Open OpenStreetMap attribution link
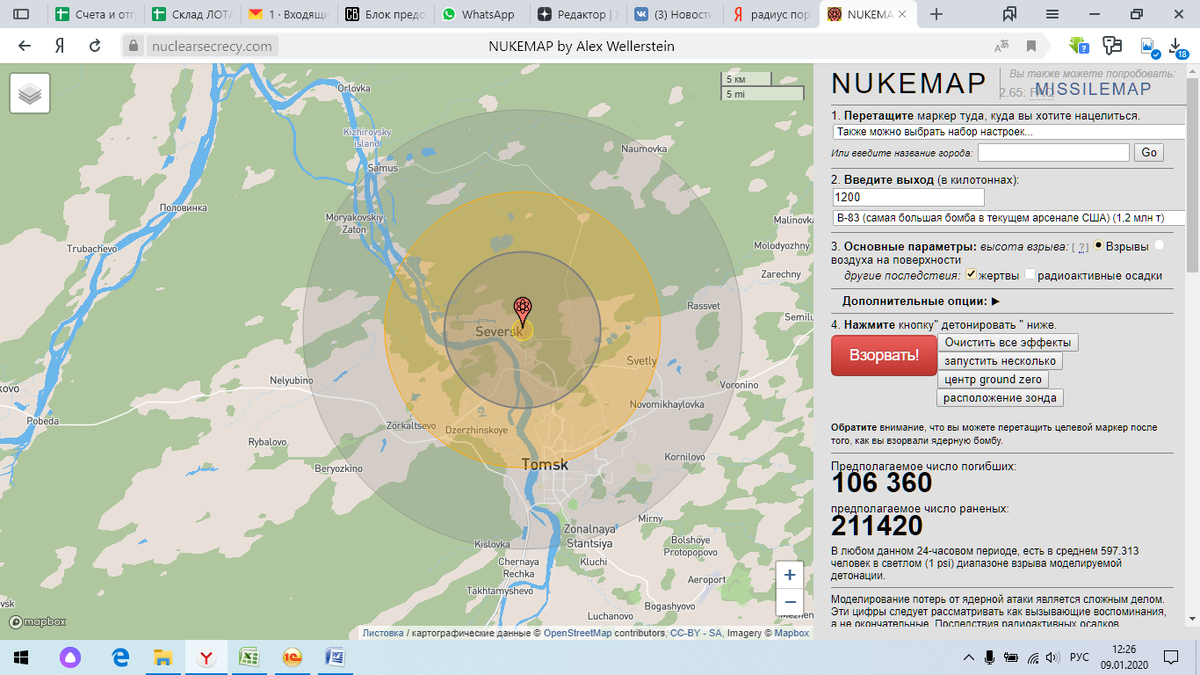Image resolution: width=1200 pixels, height=675 pixels. (x=578, y=633)
